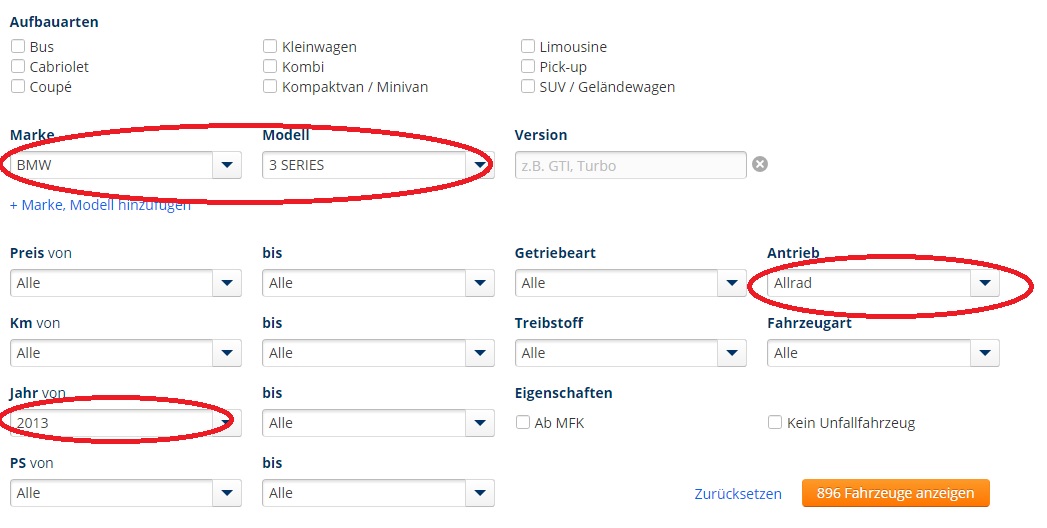Open the Antrieb dropdown set to Allrad
1047x528 pixels.
pos(883,283)
